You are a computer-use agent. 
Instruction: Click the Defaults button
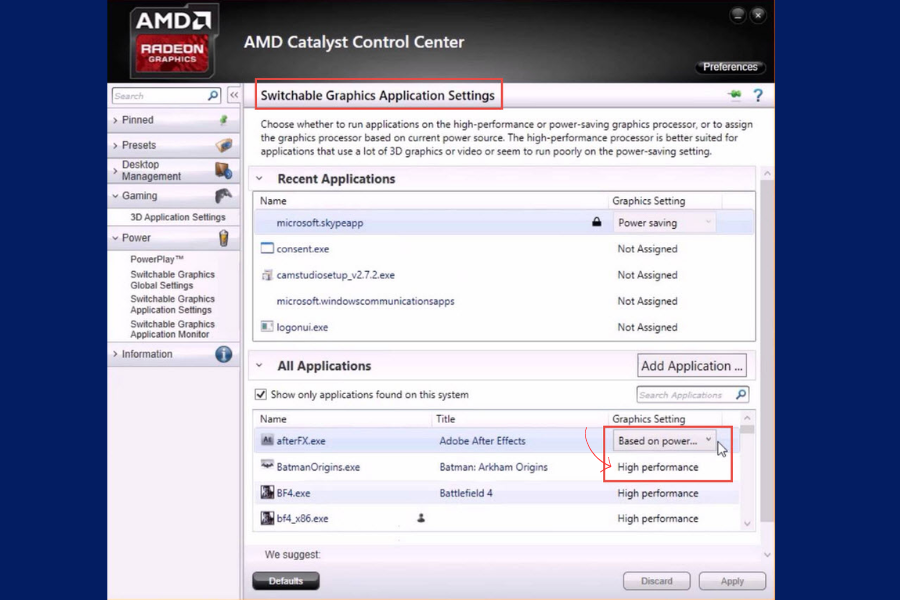tap(286, 581)
